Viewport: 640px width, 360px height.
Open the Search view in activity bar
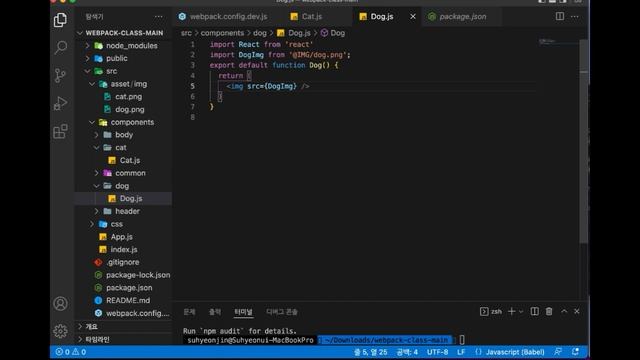tap(60, 47)
